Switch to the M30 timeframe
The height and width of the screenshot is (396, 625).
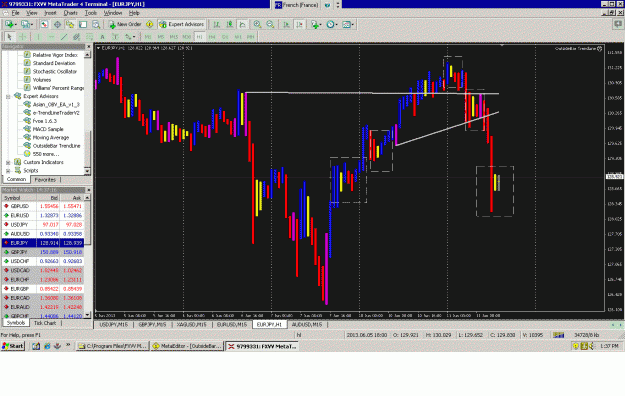187,37
